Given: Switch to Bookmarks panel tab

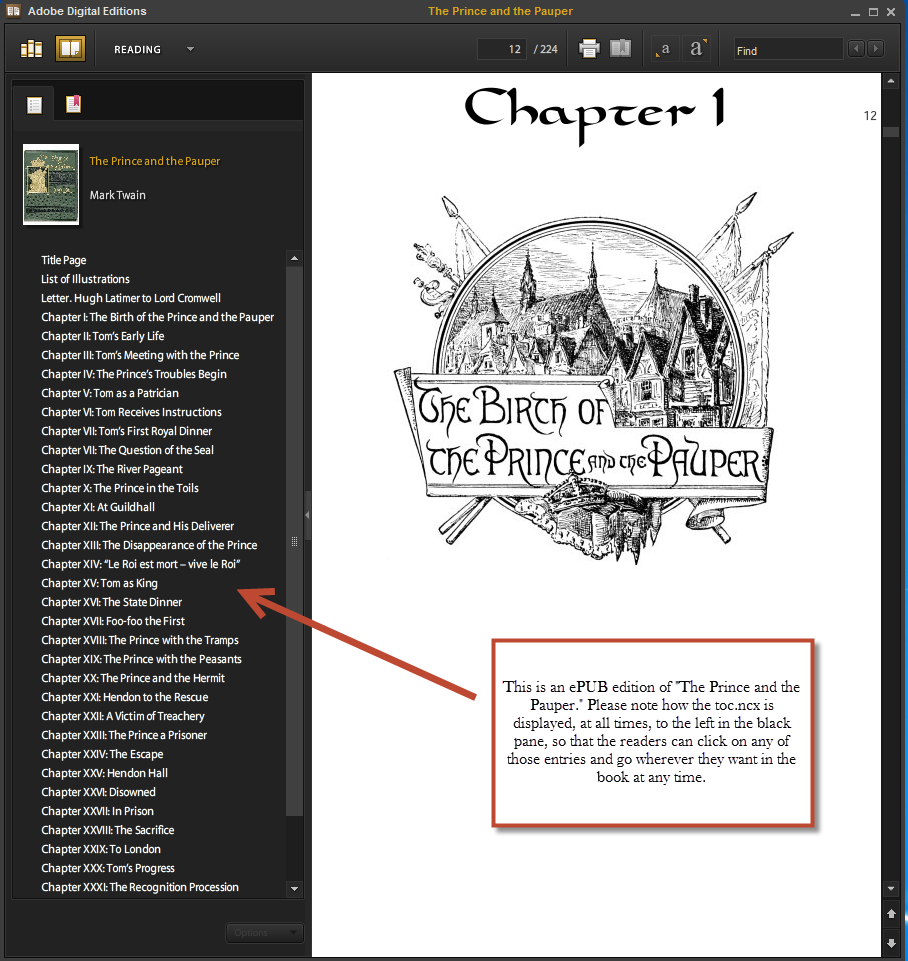Looking at the screenshot, I should click(x=73, y=104).
